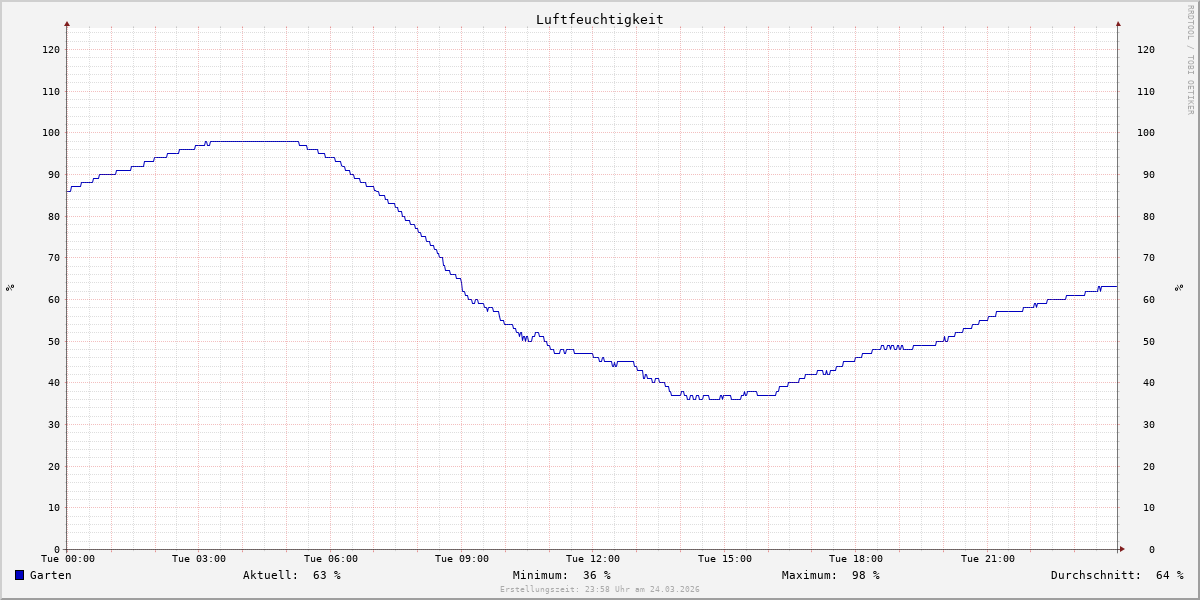Select the Tue 06:00 time axis label
The width and height of the screenshot is (1200, 600).
click(330, 559)
